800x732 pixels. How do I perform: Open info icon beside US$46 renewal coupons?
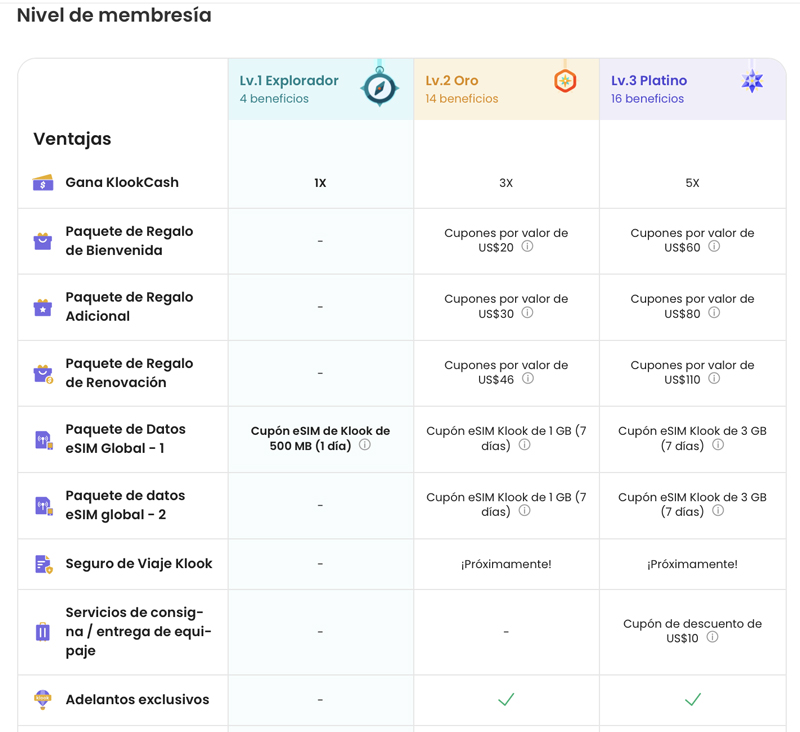click(528, 378)
